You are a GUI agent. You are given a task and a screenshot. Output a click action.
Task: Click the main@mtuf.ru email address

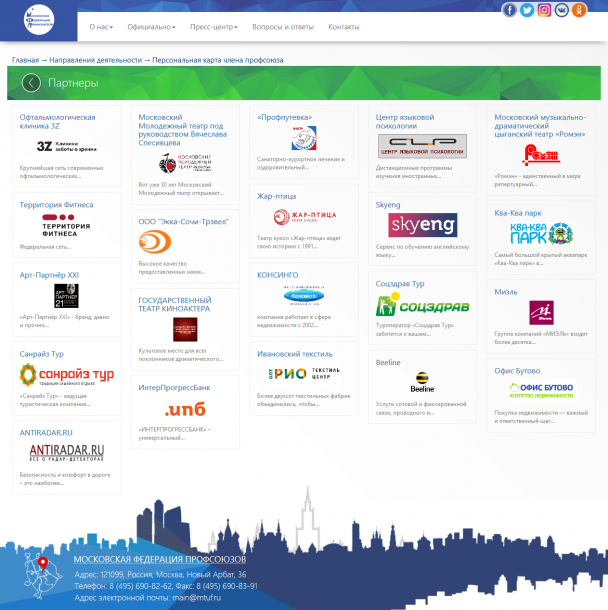click(x=196, y=598)
